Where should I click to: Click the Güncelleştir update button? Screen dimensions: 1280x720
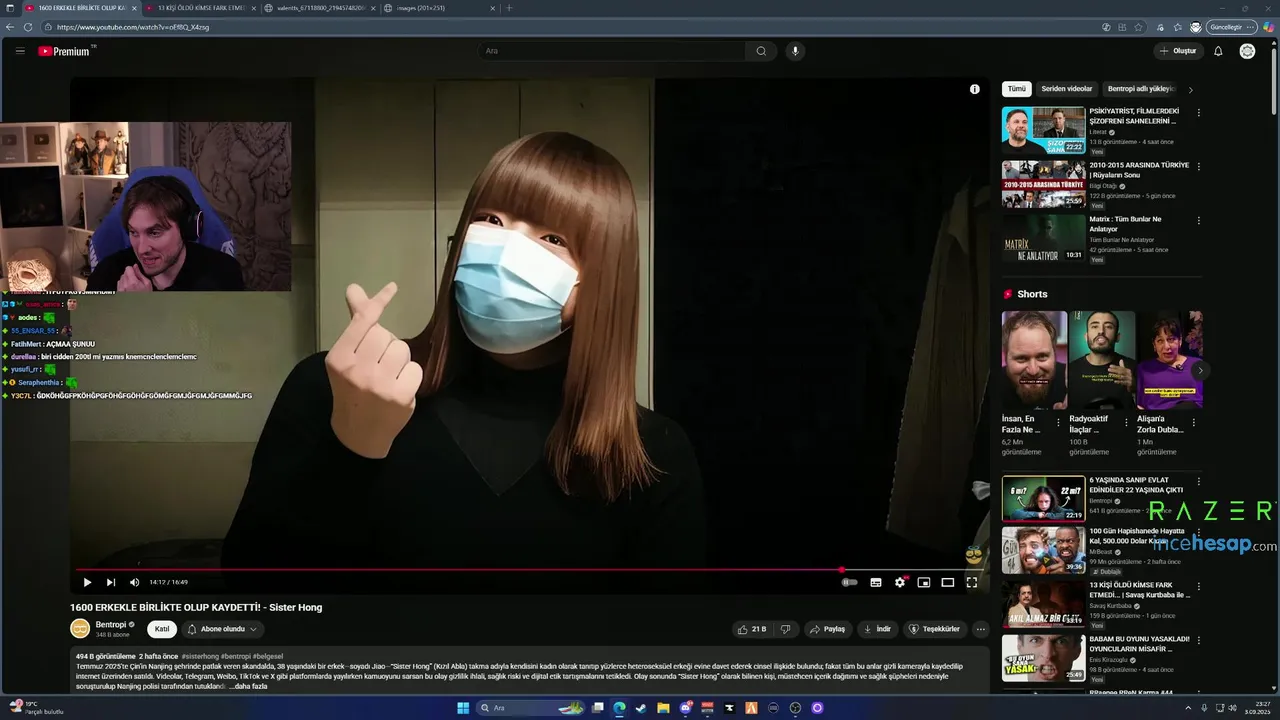[x=1229, y=27]
